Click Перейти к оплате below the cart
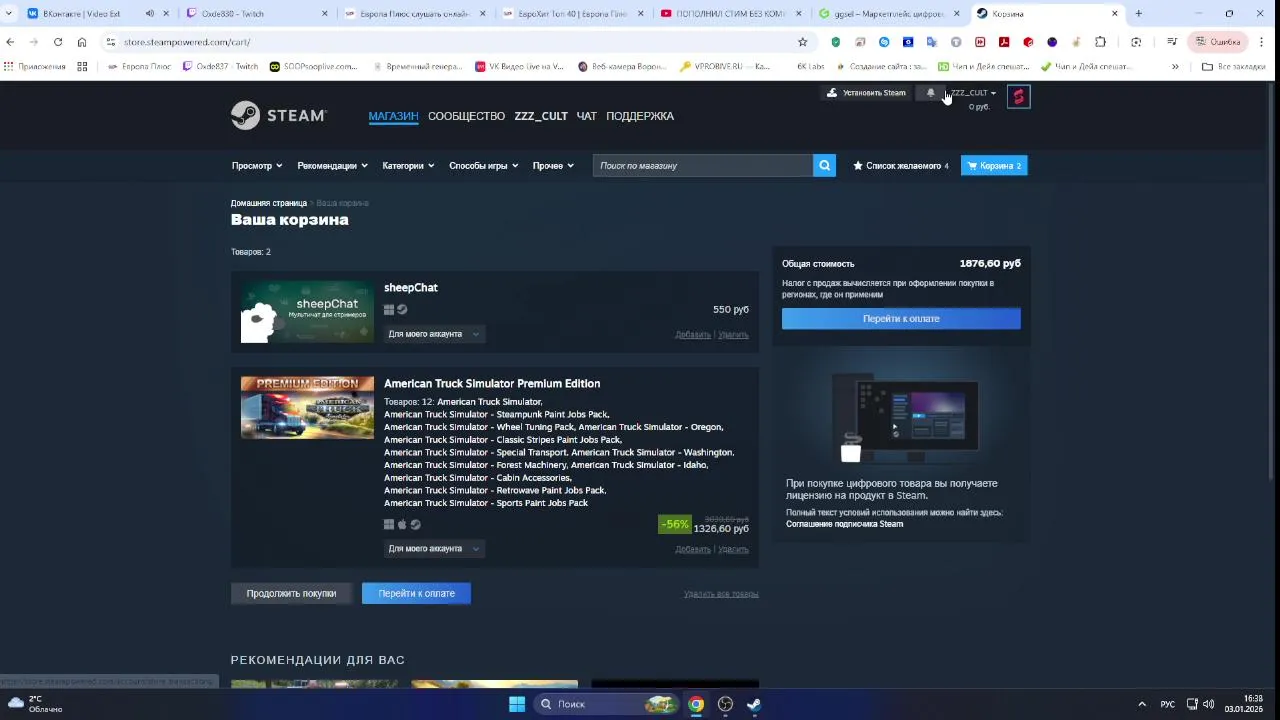The image size is (1280, 720). coord(416,594)
